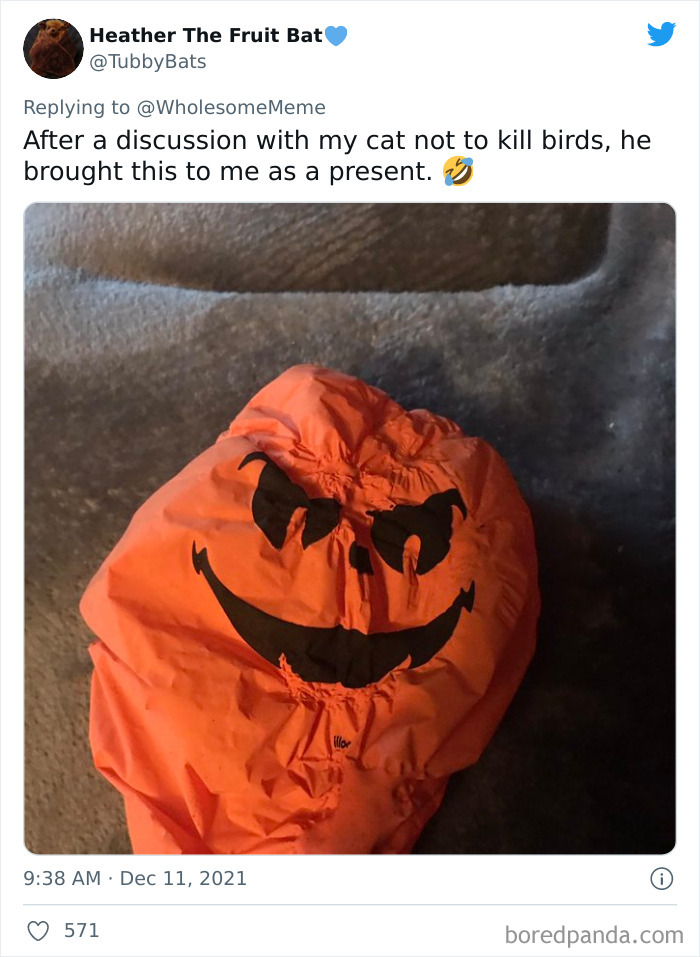This screenshot has height=957, width=700.
Task: Like the tweet with the heart icon
Action: (x=38, y=931)
